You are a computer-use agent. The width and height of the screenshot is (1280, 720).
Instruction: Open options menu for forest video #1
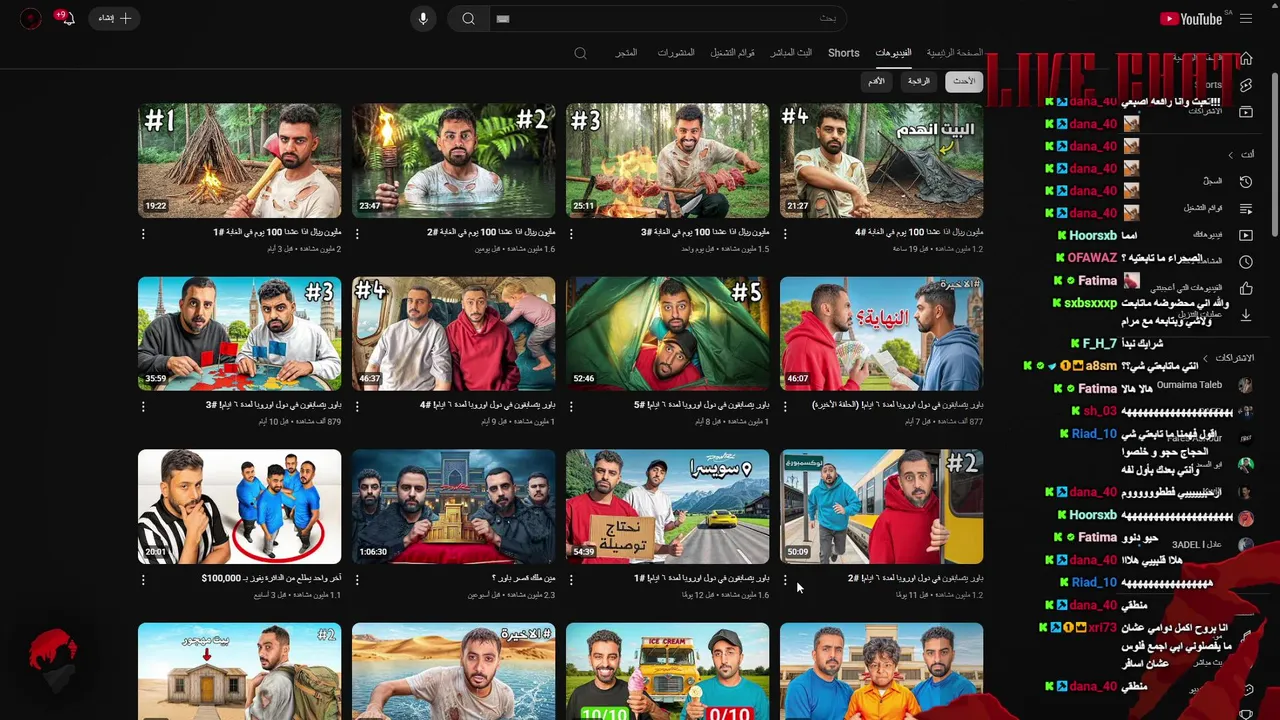pyautogui.click(x=143, y=234)
